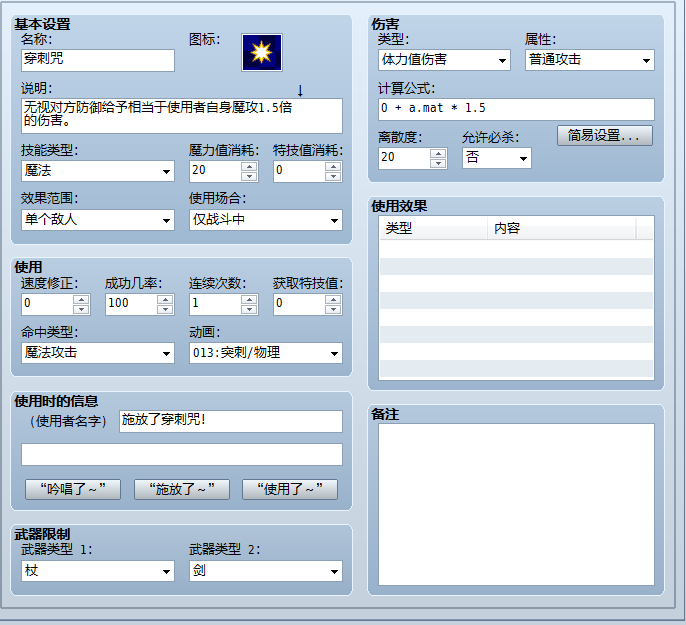This screenshot has width=686, height=625.
Task: Click the 计算公式 field with a.mat formula
Action: 516,109
